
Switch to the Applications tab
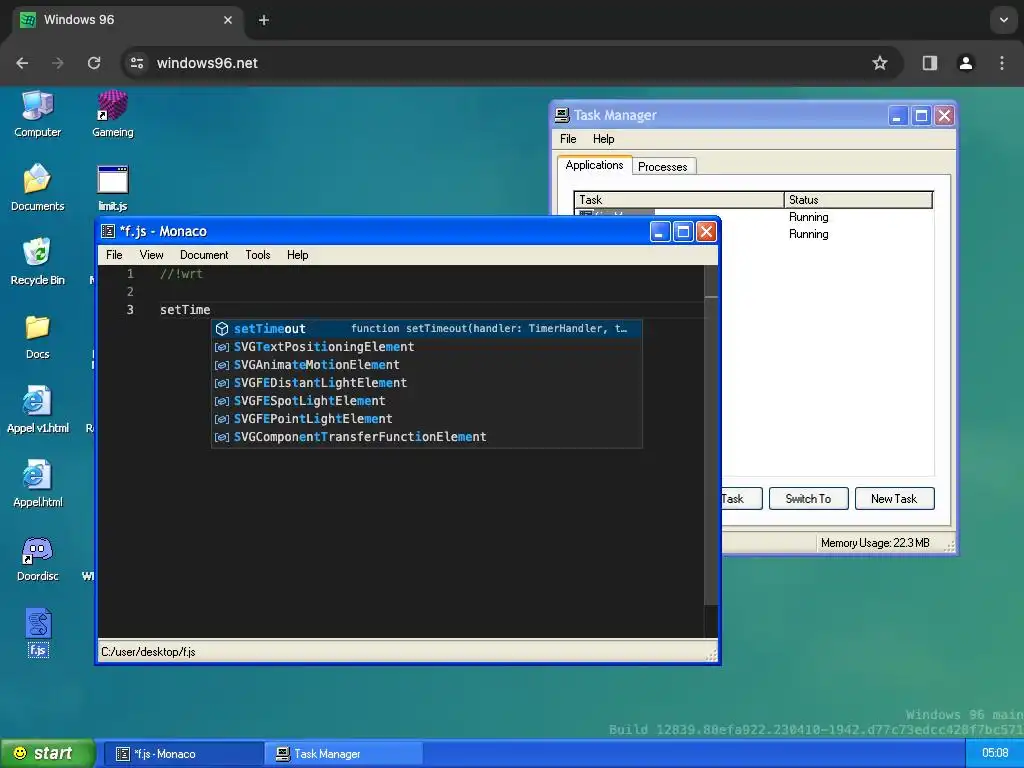(594, 165)
